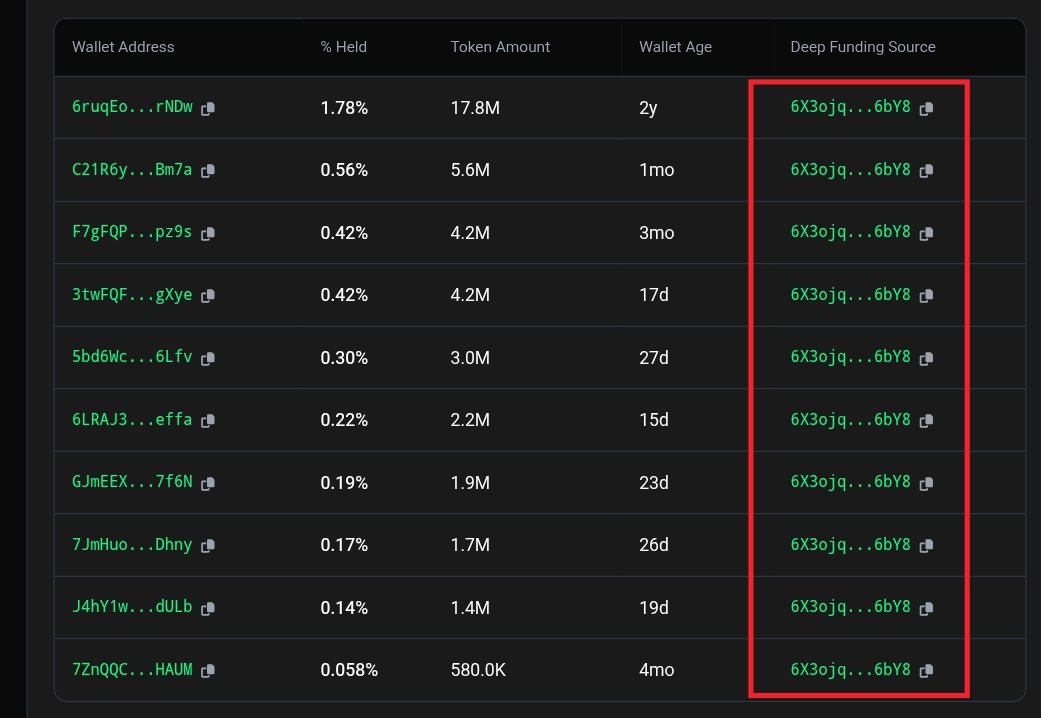Copy funding source in 3twFQF...gXye row
Image resolution: width=1041 pixels, height=718 pixels.
coord(926,296)
